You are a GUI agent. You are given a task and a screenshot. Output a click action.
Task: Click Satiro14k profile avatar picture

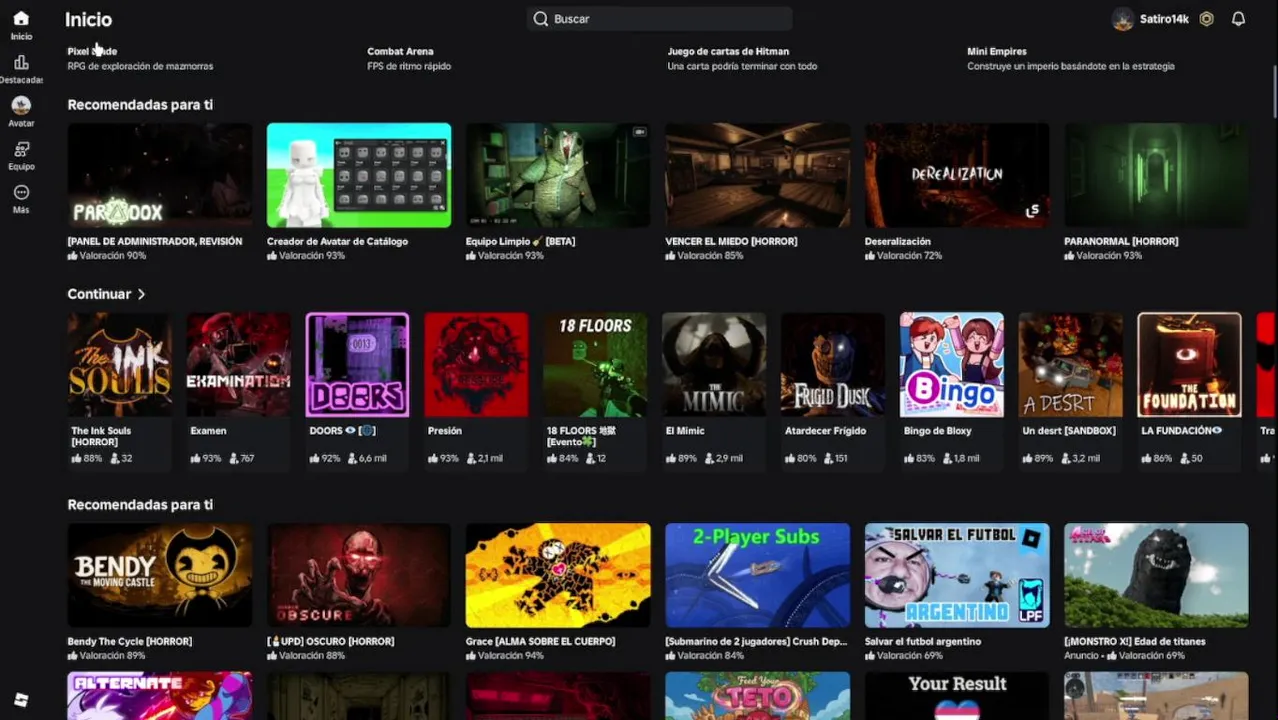(1123, 19)
